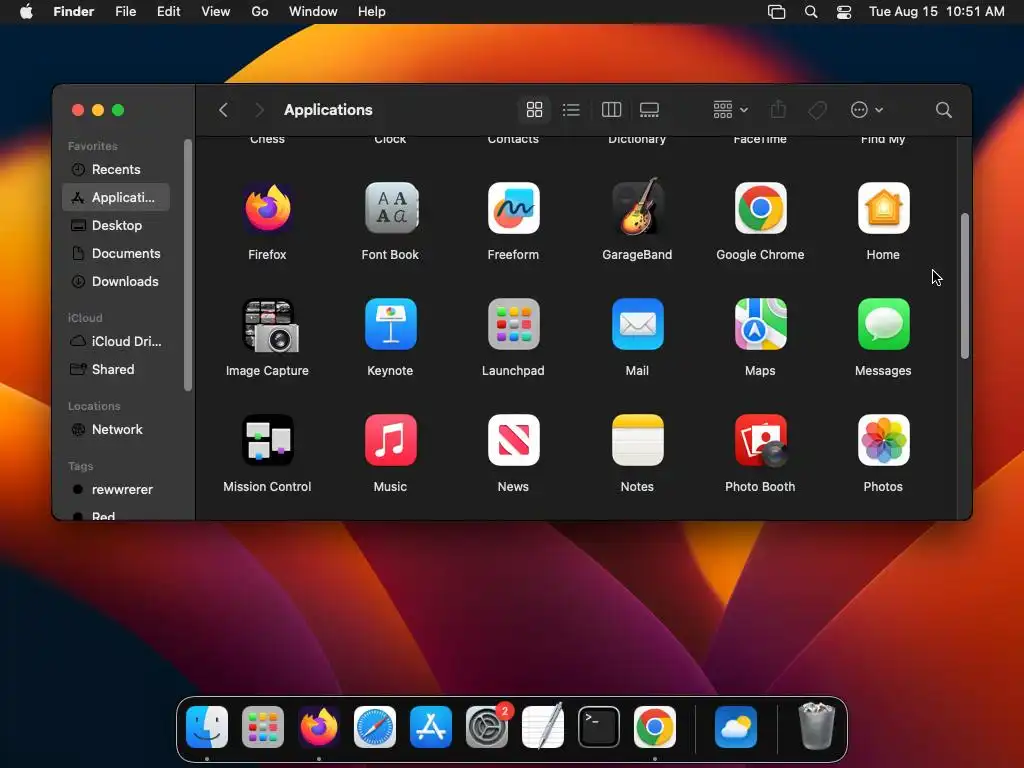The width and height of the screenshot is (1024, 768).
Task: Select the Maps app icon
Action: pyautogui.click(x=760, y=325)
